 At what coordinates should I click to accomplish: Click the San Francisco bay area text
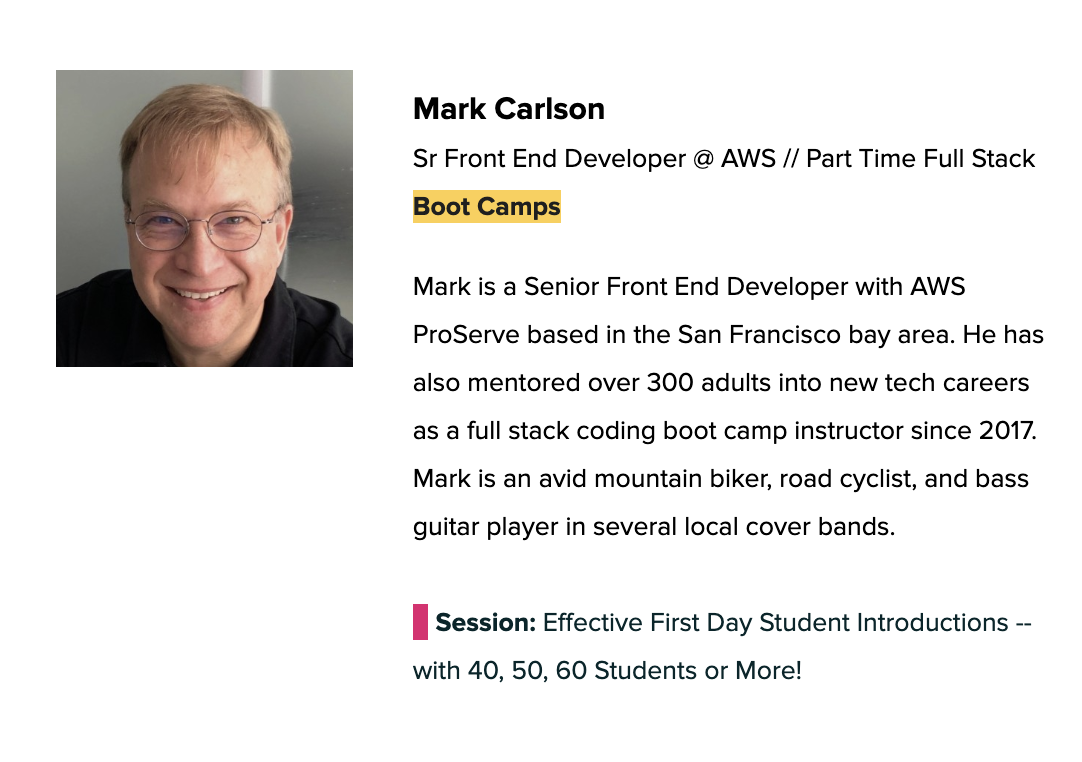pyautogui.click(x=816, y=335)
